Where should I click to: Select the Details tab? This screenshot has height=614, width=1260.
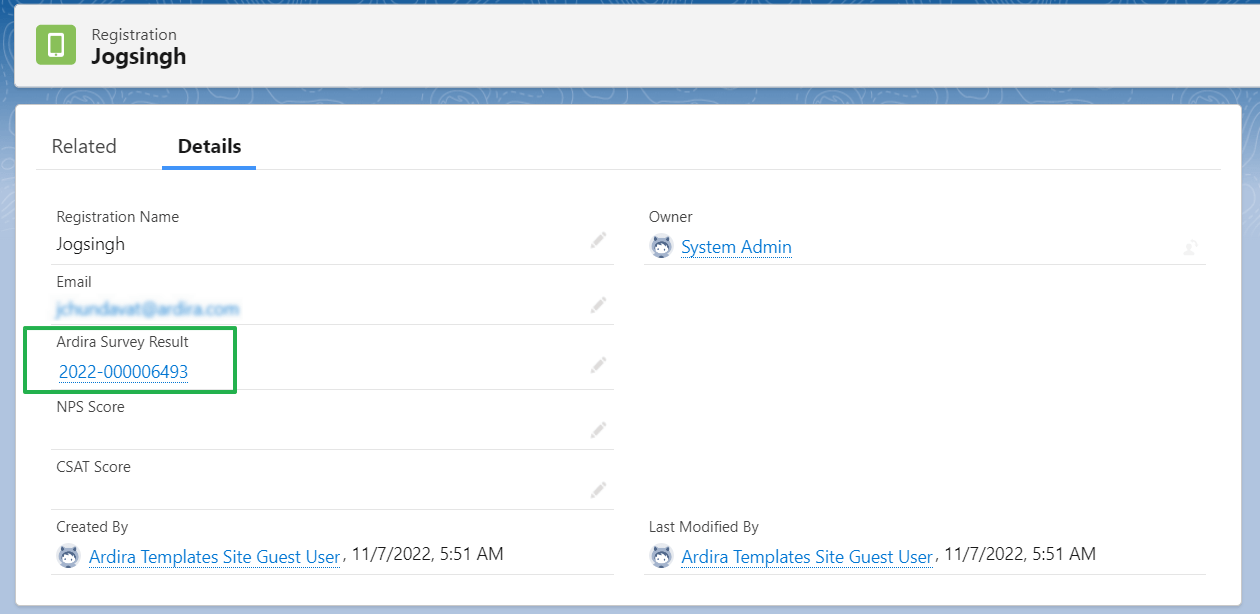(208, 146)
